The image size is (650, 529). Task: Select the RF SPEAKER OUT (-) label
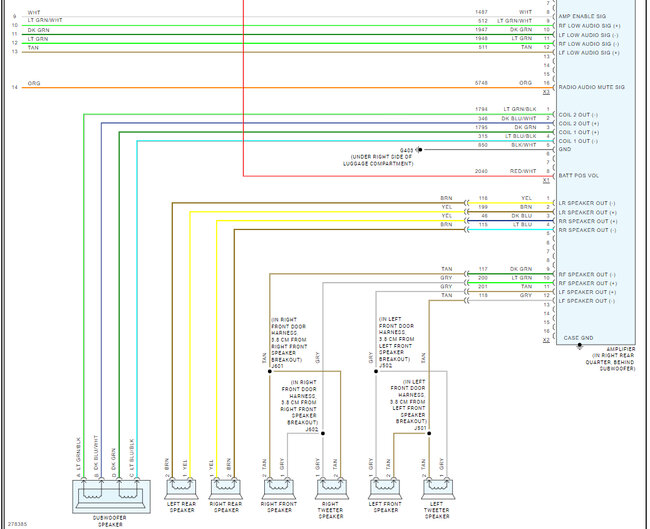pos(587,274)
